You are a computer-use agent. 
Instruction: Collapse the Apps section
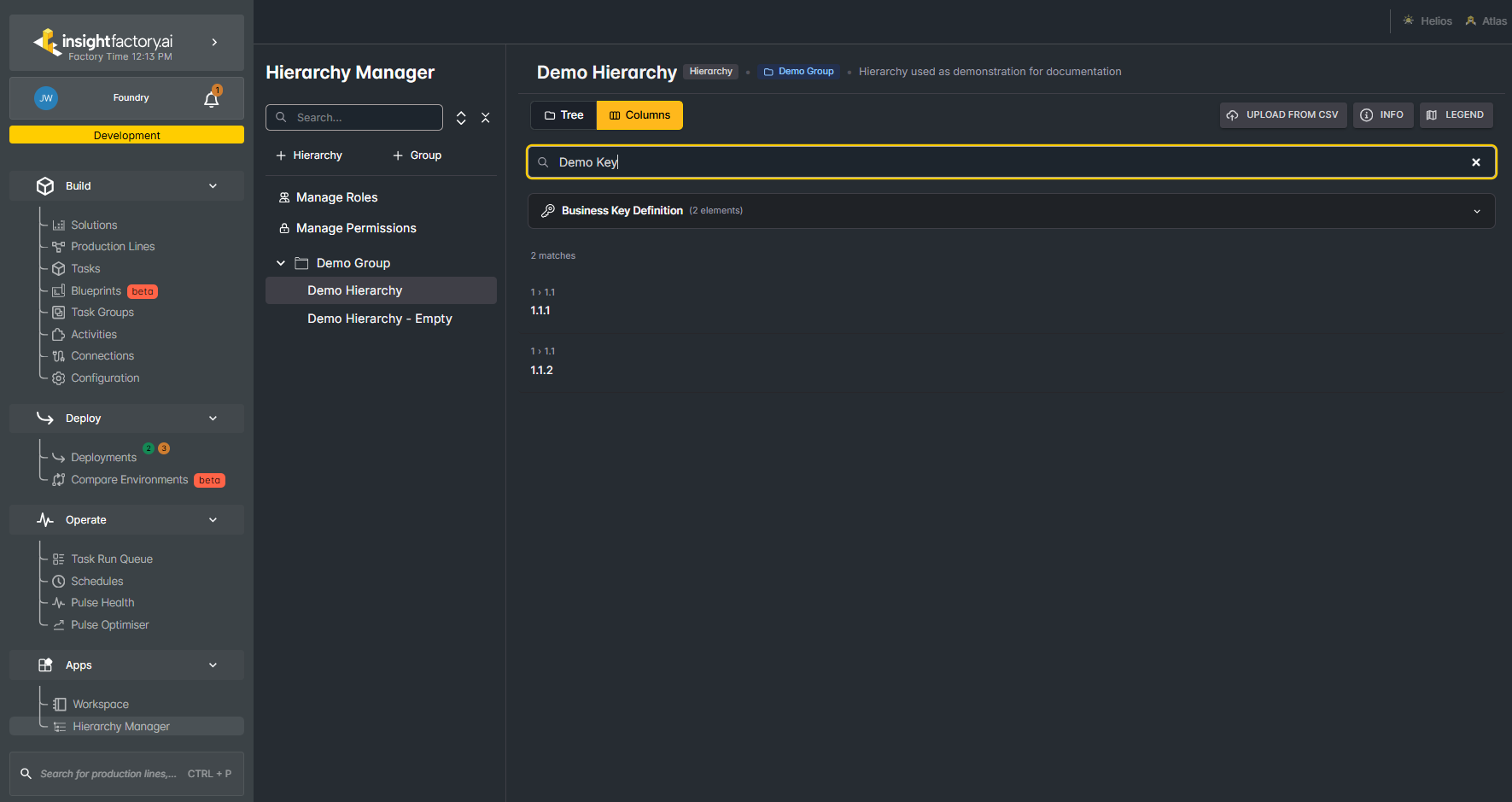[213, 665]
